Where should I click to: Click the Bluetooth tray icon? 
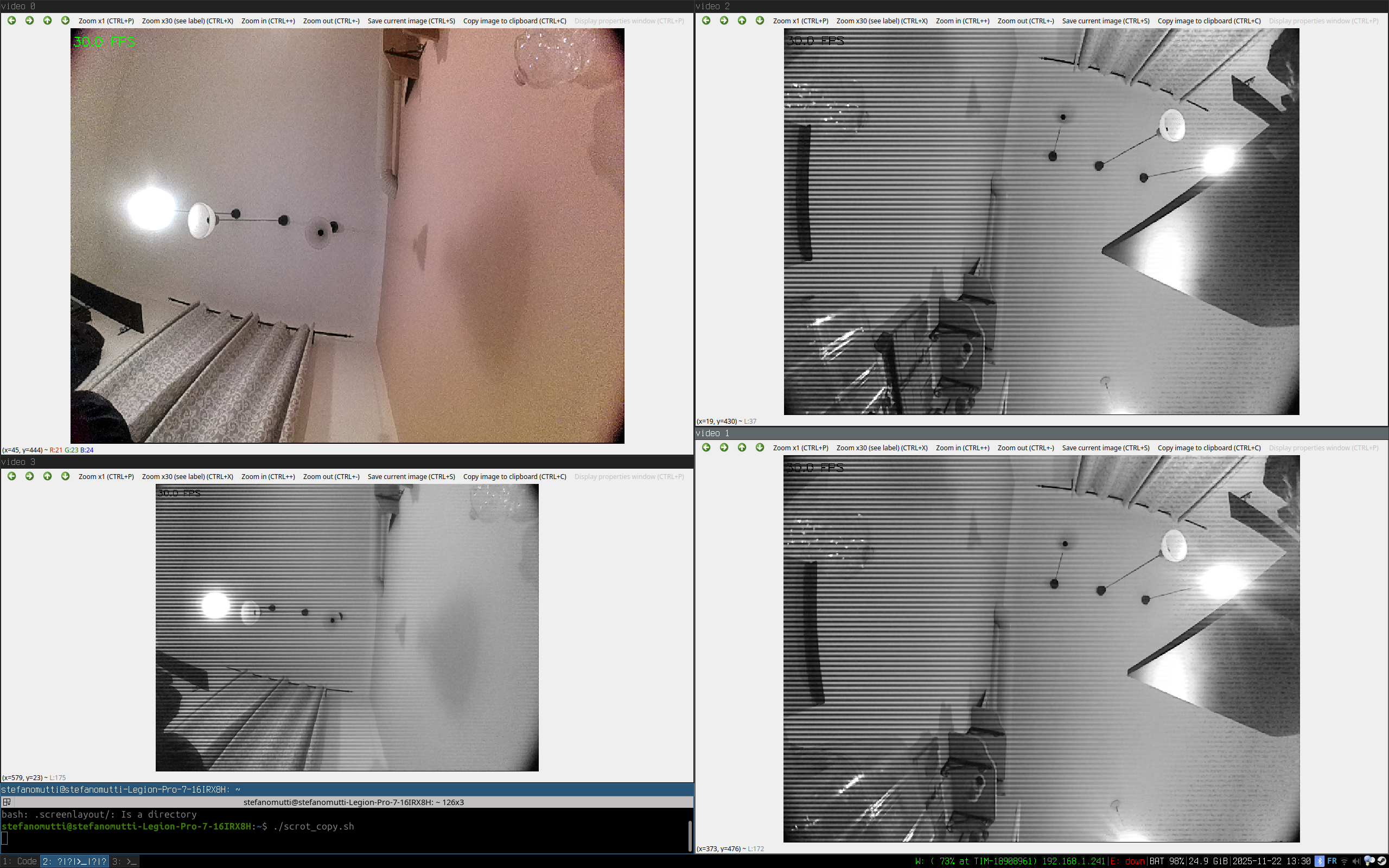click(1320, 861)
